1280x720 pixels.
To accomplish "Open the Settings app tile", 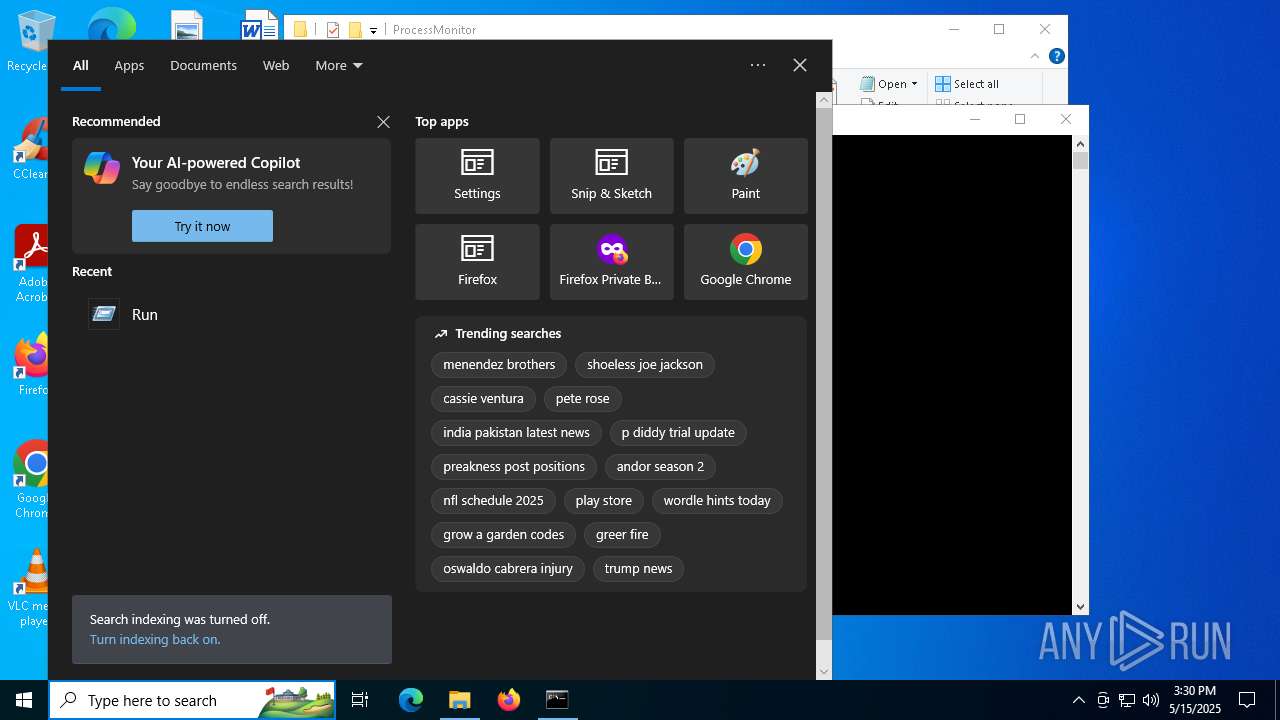I will (477, 176).
